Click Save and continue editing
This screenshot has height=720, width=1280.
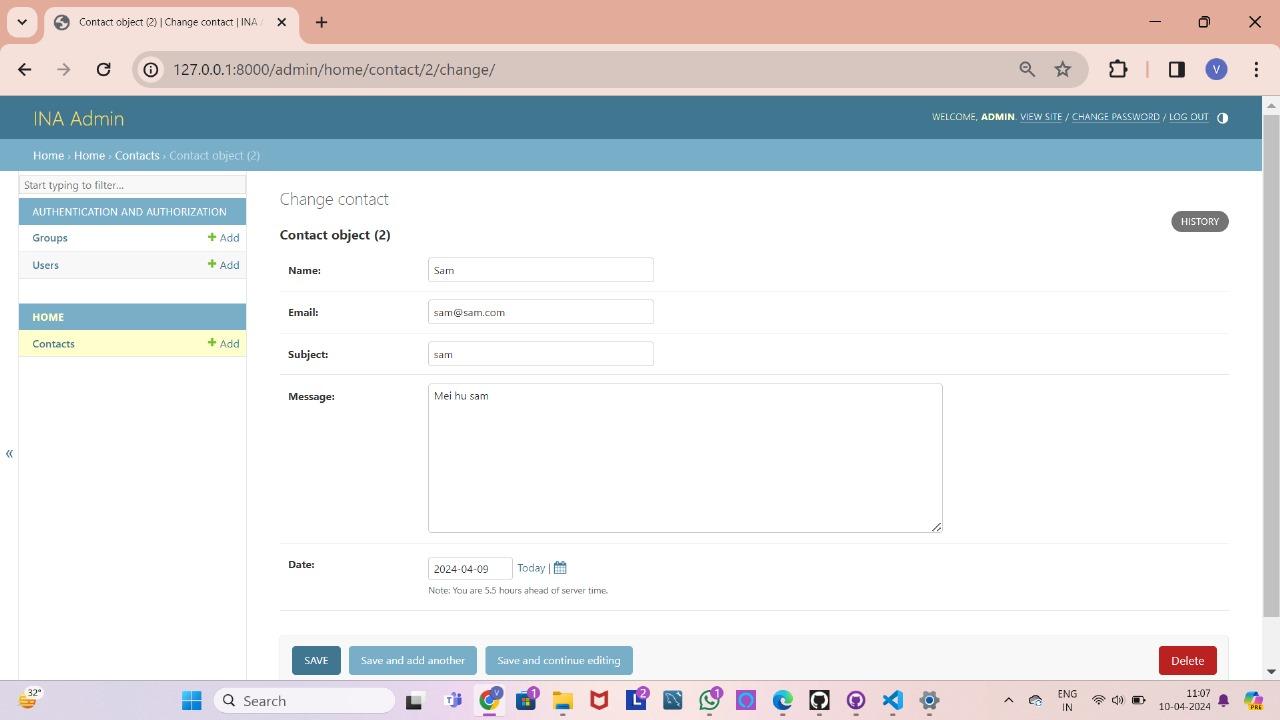pos(559,660)
